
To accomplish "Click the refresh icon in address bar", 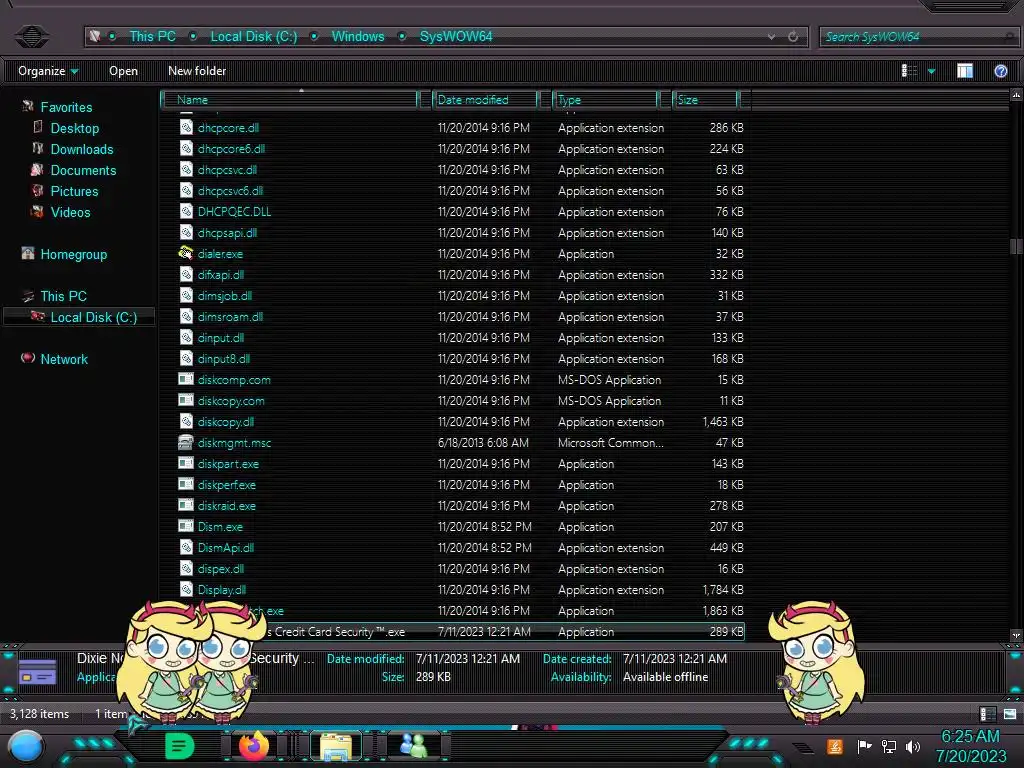I will [793, 37].
